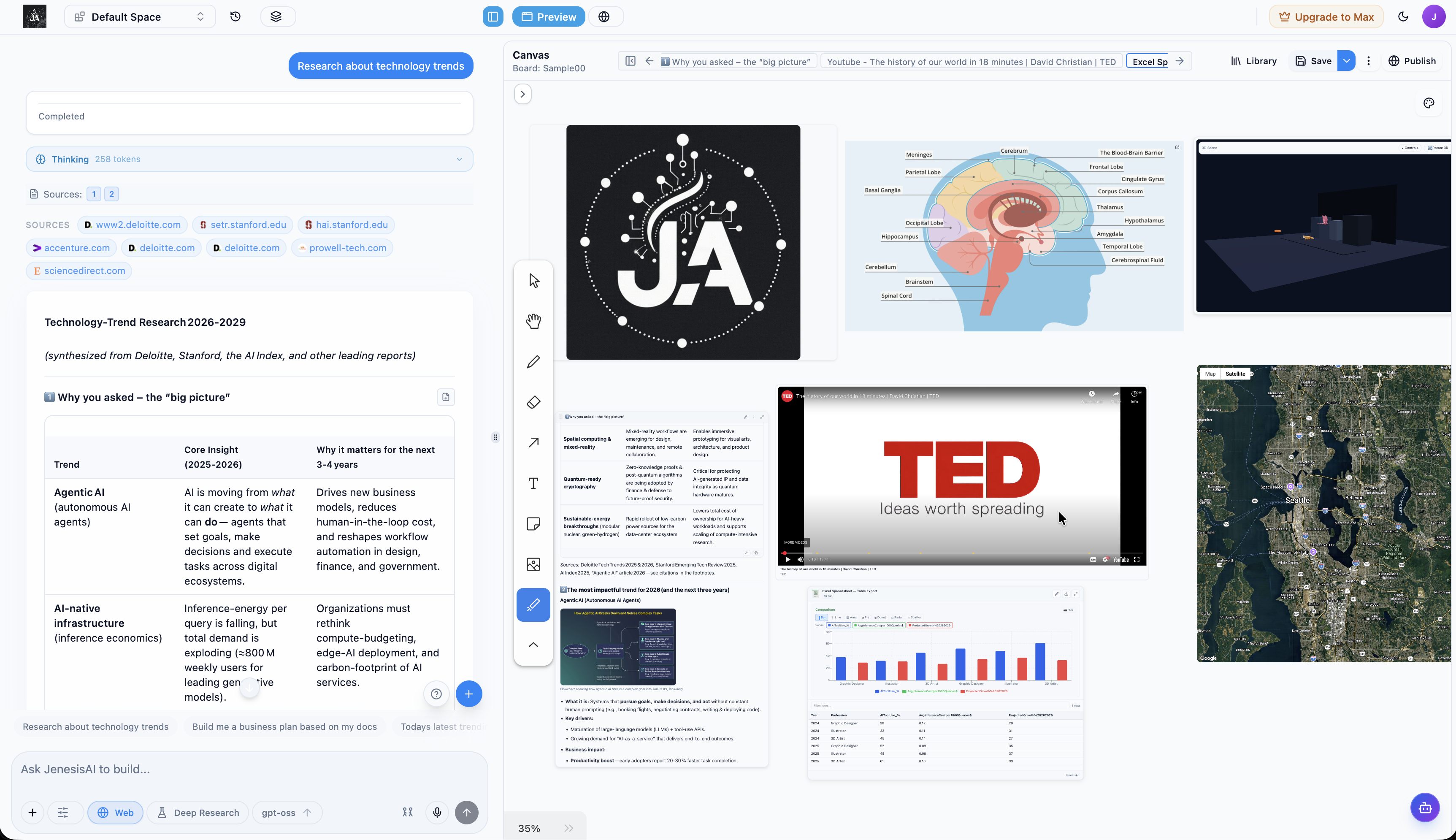This screenshot has height=840, width=1456.
Task: Open canvas color palette icon
Action: coord(1428,103)
